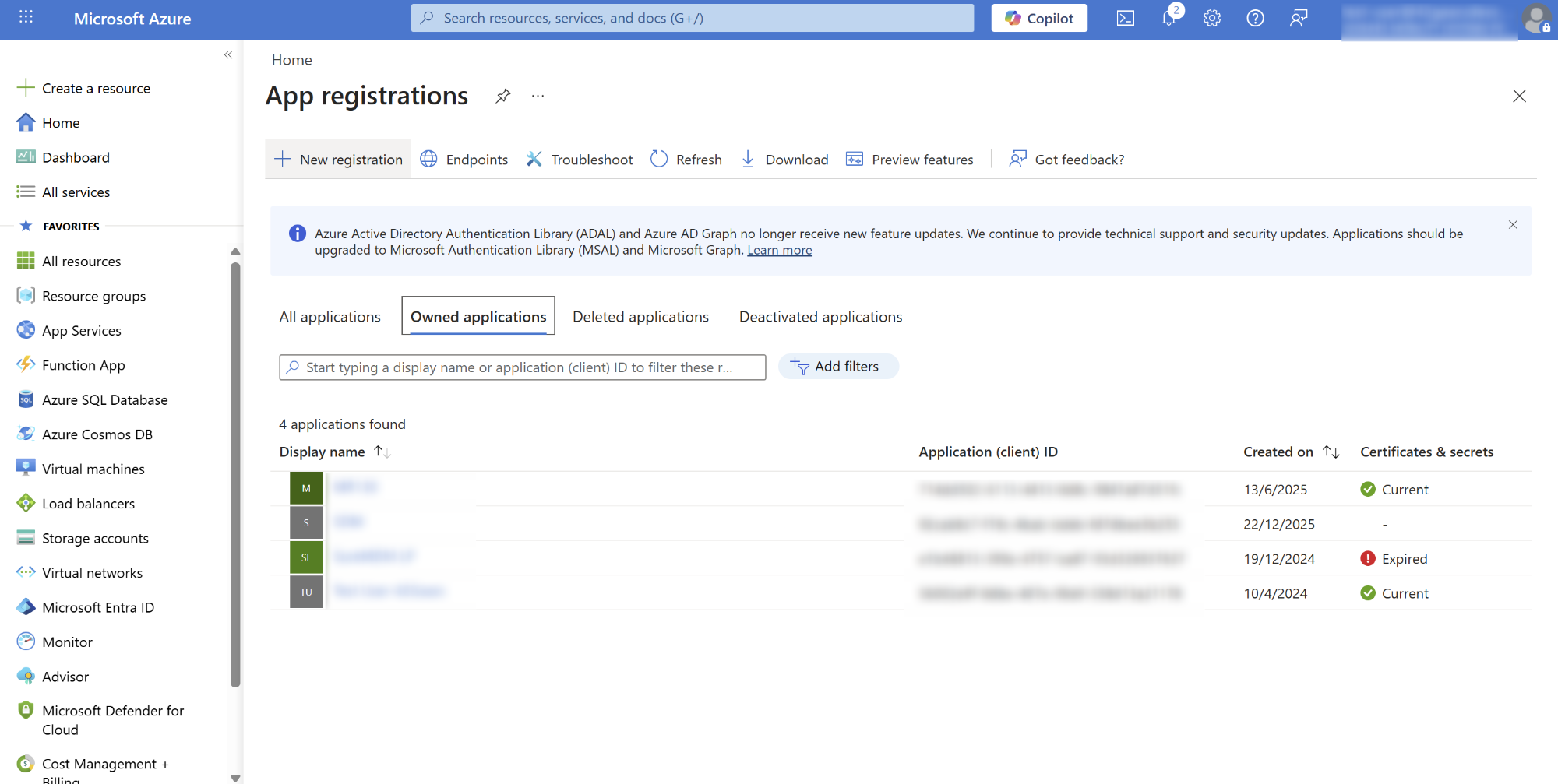Dismiss the ADAL information banner
The width and height of the screenshot is (1558, 784).
[x=1512, y=225]
